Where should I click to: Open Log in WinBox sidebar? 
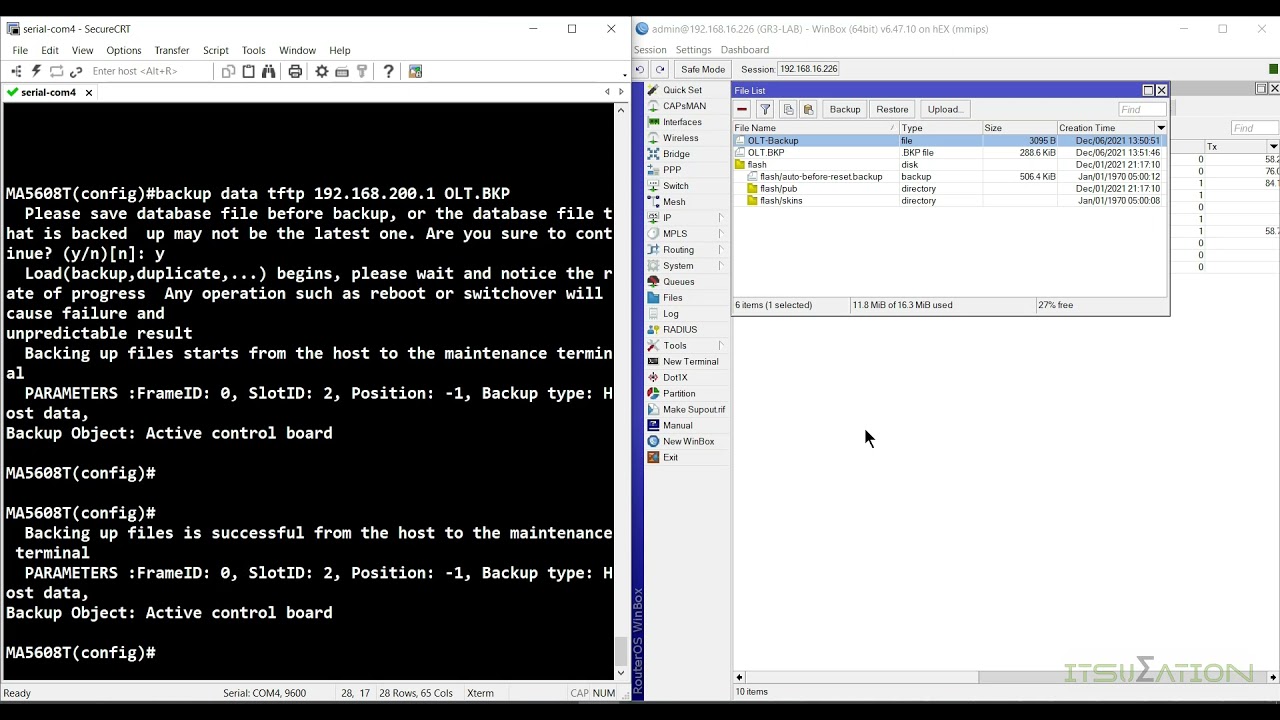point(670,314)
